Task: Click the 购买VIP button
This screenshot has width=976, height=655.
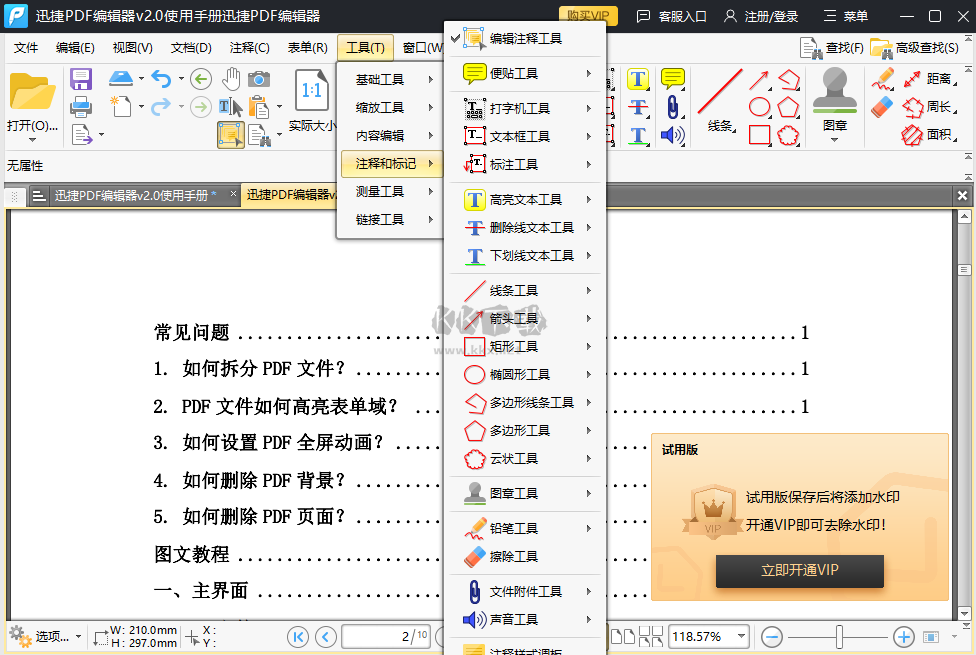Action: tap(588, 16)
